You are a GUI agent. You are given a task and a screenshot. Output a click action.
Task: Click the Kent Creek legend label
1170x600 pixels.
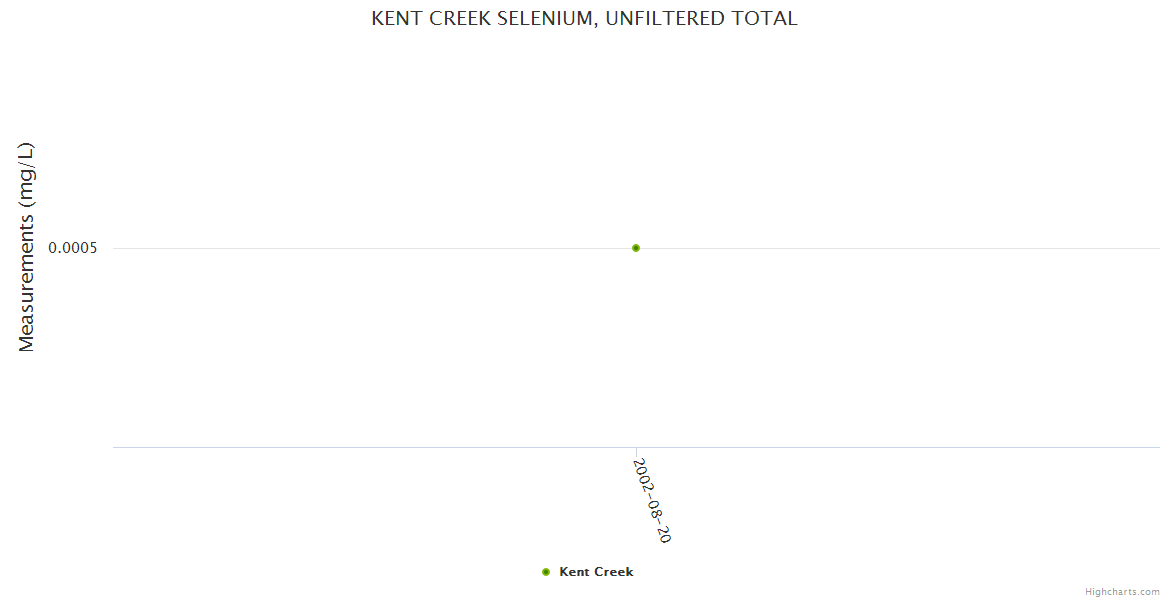pyautogui.click(x=596, y=572)
